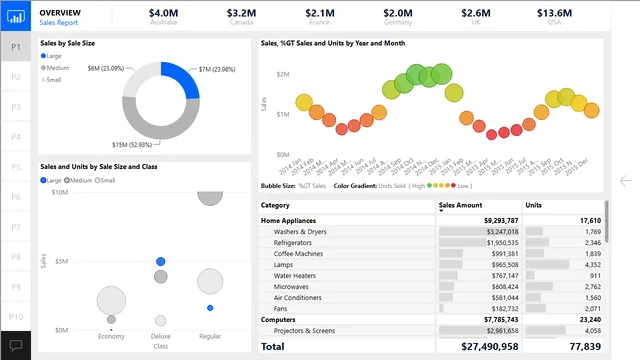640x360 pixels.
Task: Click the blue Large bubble above Deluxe
Action: click(x=161, y=261)
